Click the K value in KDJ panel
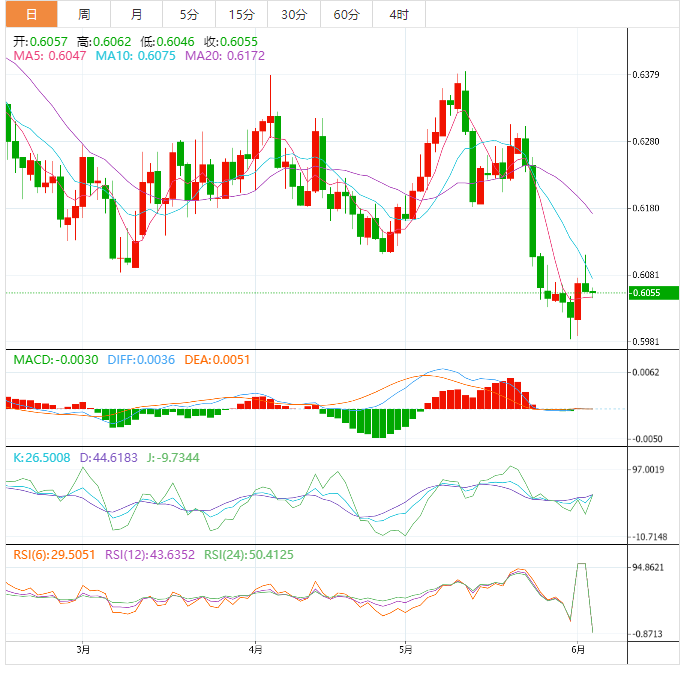Image resolution: width=683 pixels, height=673 pixels. pos(41,457)
